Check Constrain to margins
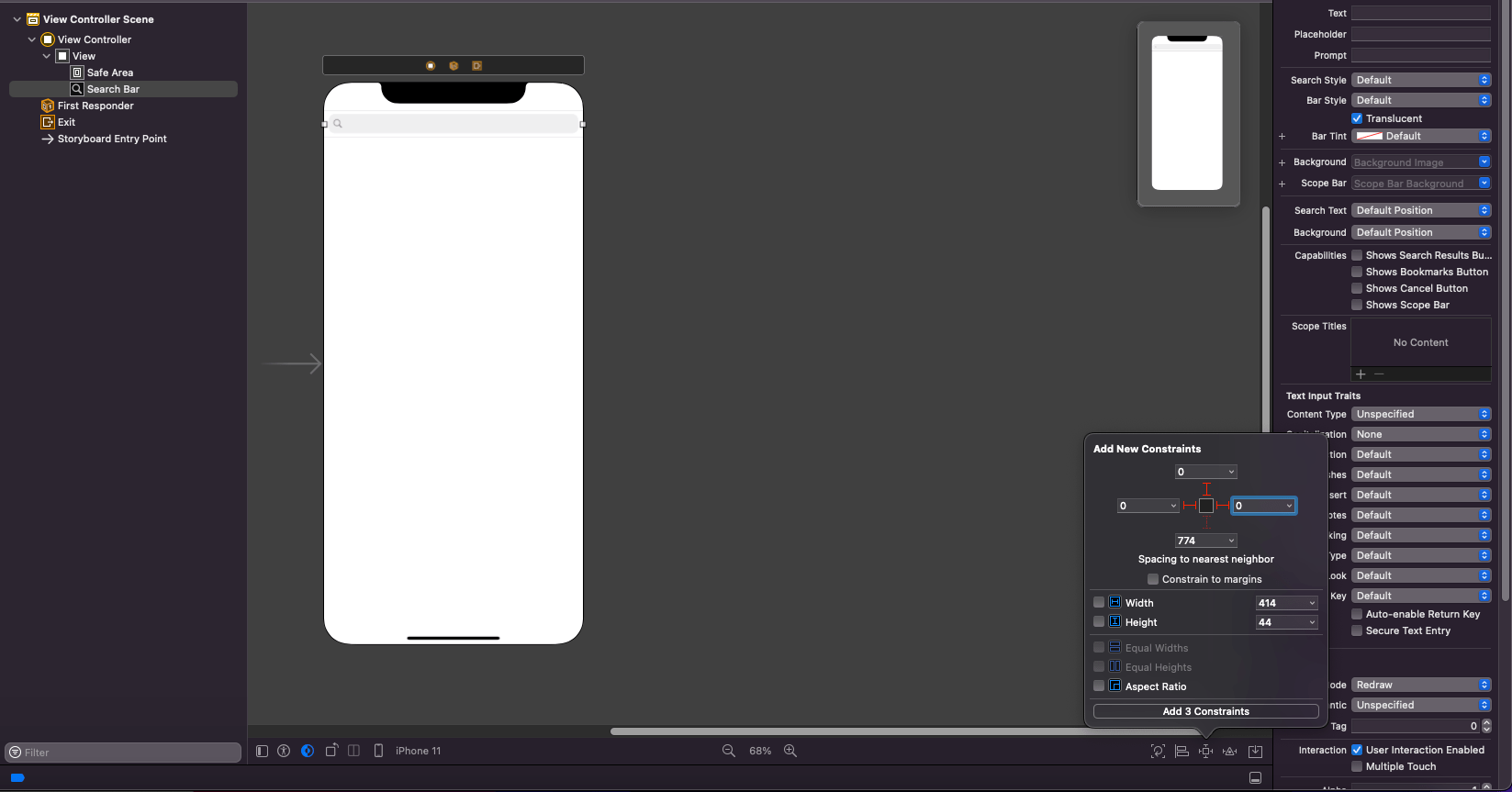Viewport: 1512px width, 792px height. pos(1153,579)
